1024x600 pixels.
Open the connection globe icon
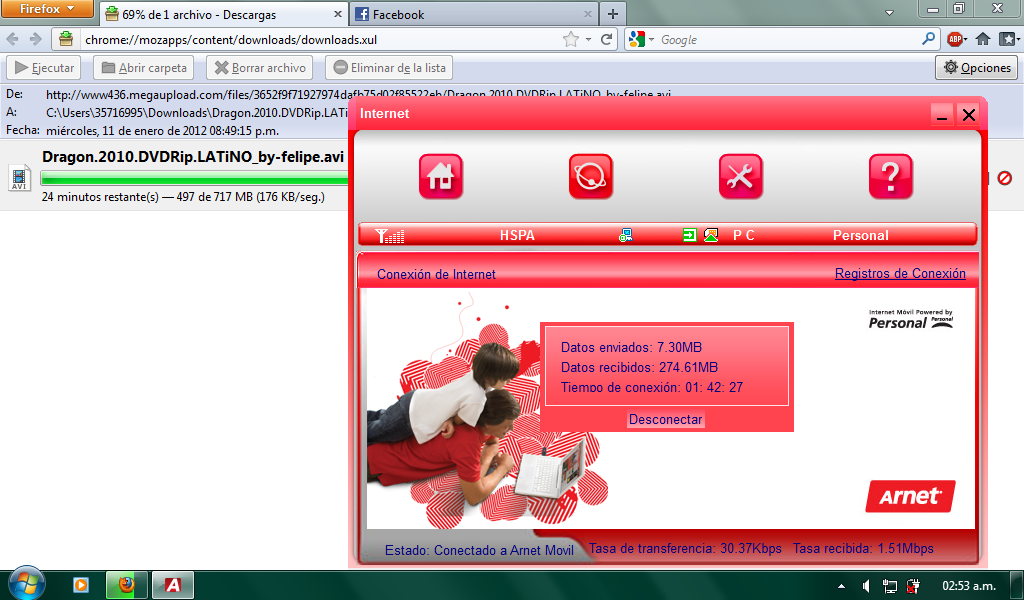[x=591, y=176]
